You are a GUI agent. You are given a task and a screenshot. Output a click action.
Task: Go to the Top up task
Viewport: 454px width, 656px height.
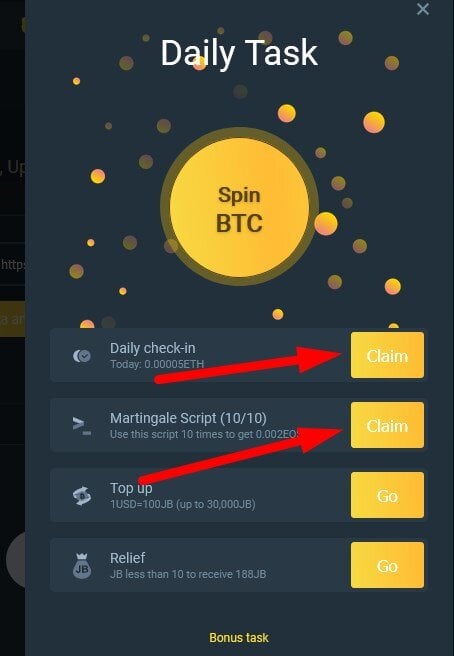pyautogui.click(x=387, y=495)
